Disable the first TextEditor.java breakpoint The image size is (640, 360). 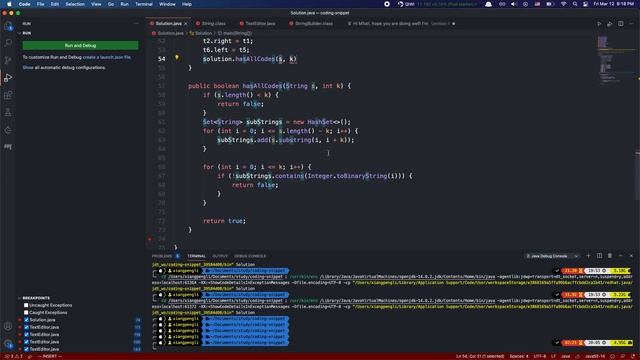[x=26, y=327]
